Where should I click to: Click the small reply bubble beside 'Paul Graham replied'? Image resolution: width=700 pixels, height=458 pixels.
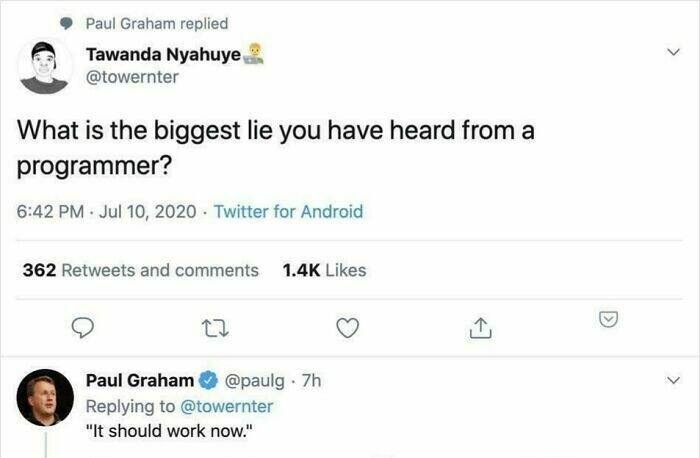click(66, 23)
